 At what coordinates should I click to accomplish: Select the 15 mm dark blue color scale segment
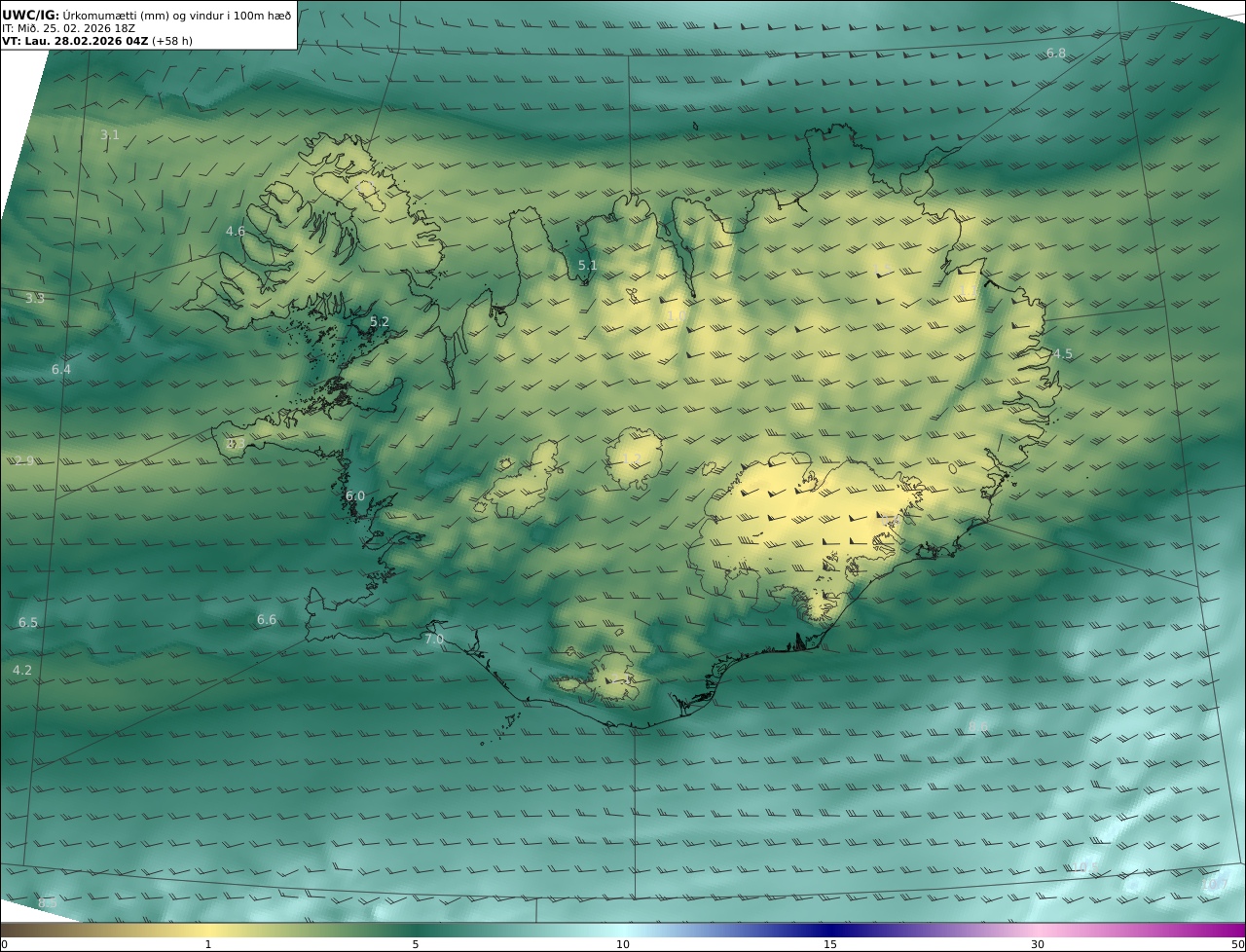[830, 932]
